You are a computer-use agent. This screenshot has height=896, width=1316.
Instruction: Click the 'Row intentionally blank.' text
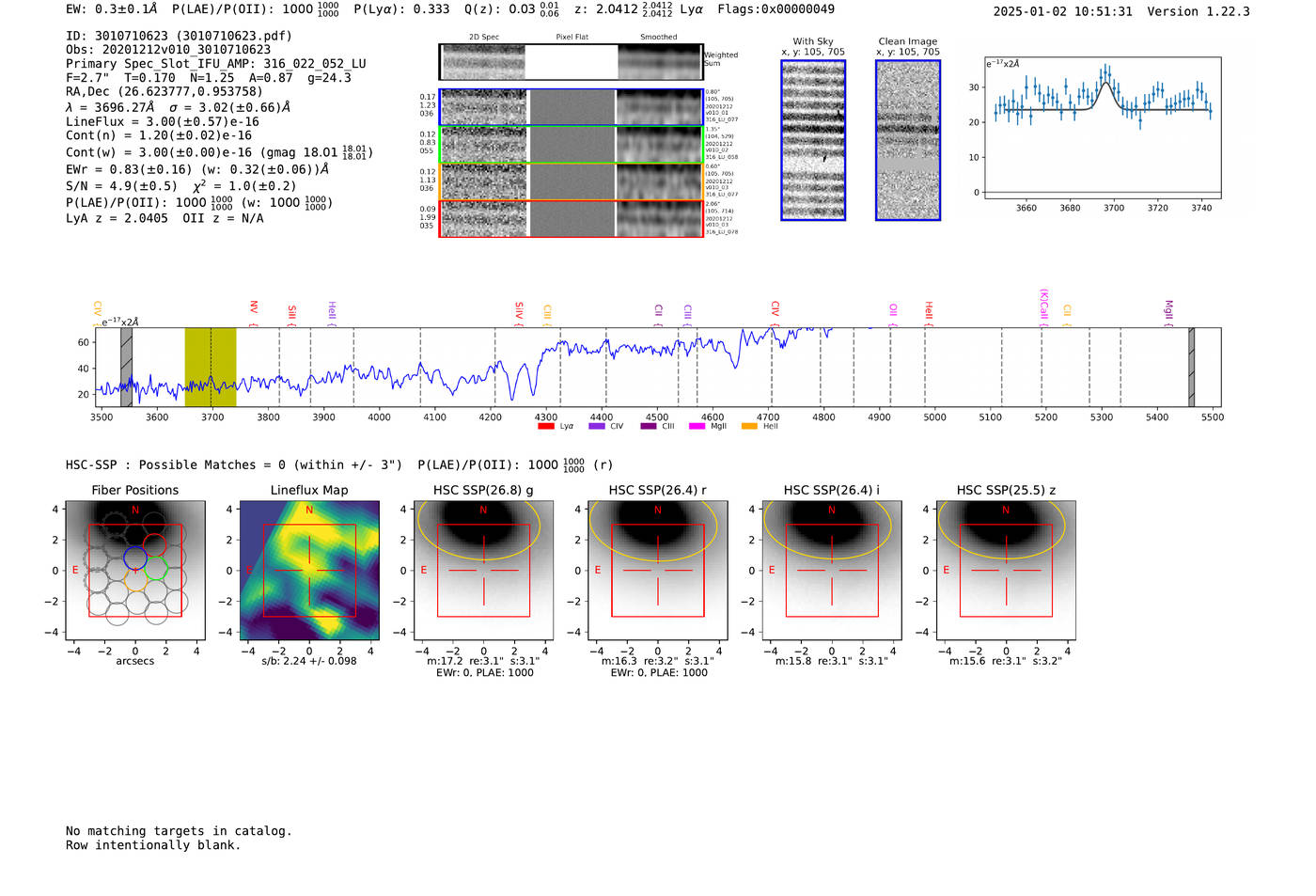pyautogui.click(x=153, y=845)
